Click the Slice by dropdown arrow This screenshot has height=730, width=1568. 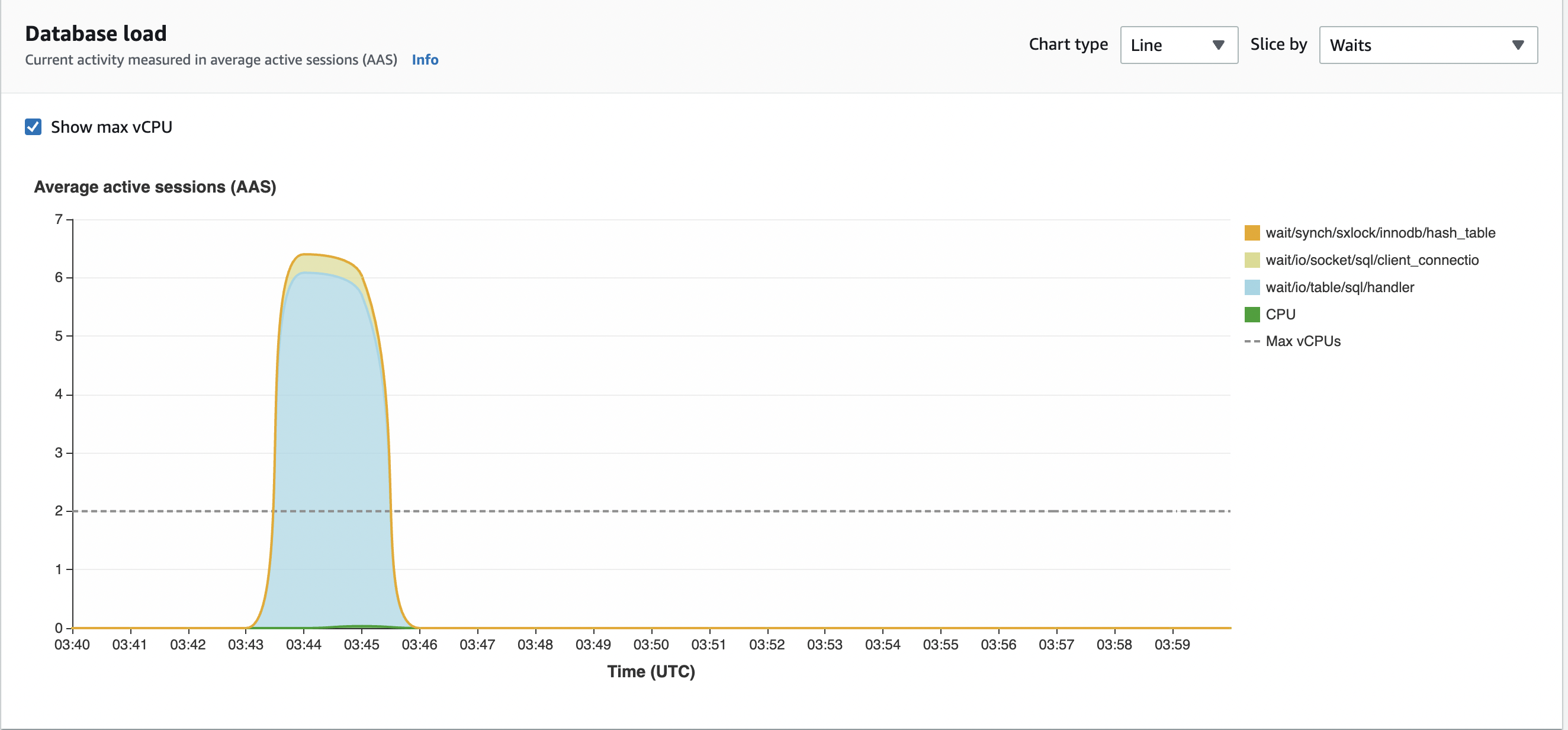[1518, 45]
